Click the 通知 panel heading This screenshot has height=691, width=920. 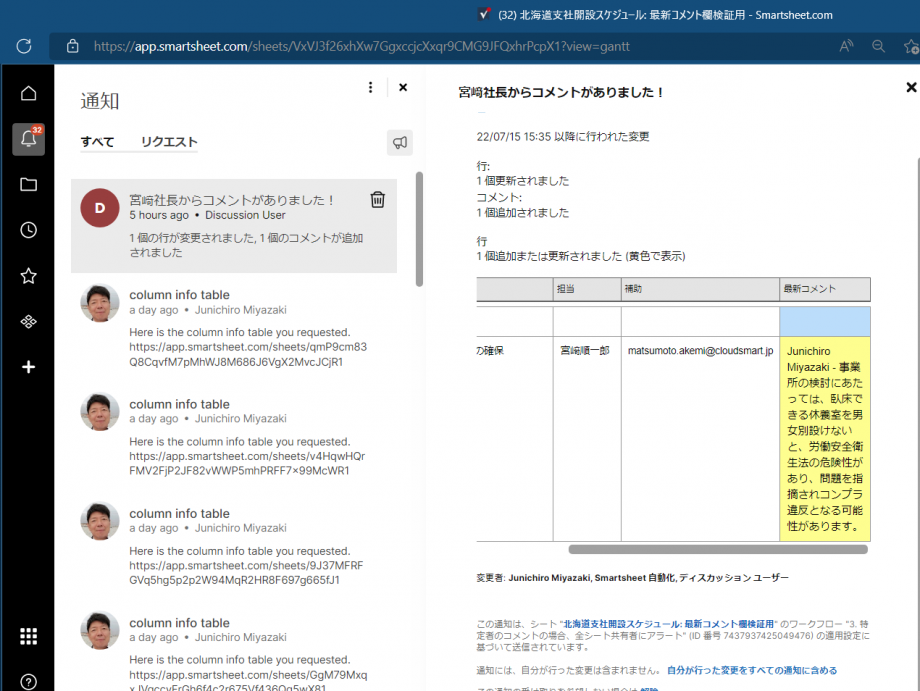click(x=100, y=101)
